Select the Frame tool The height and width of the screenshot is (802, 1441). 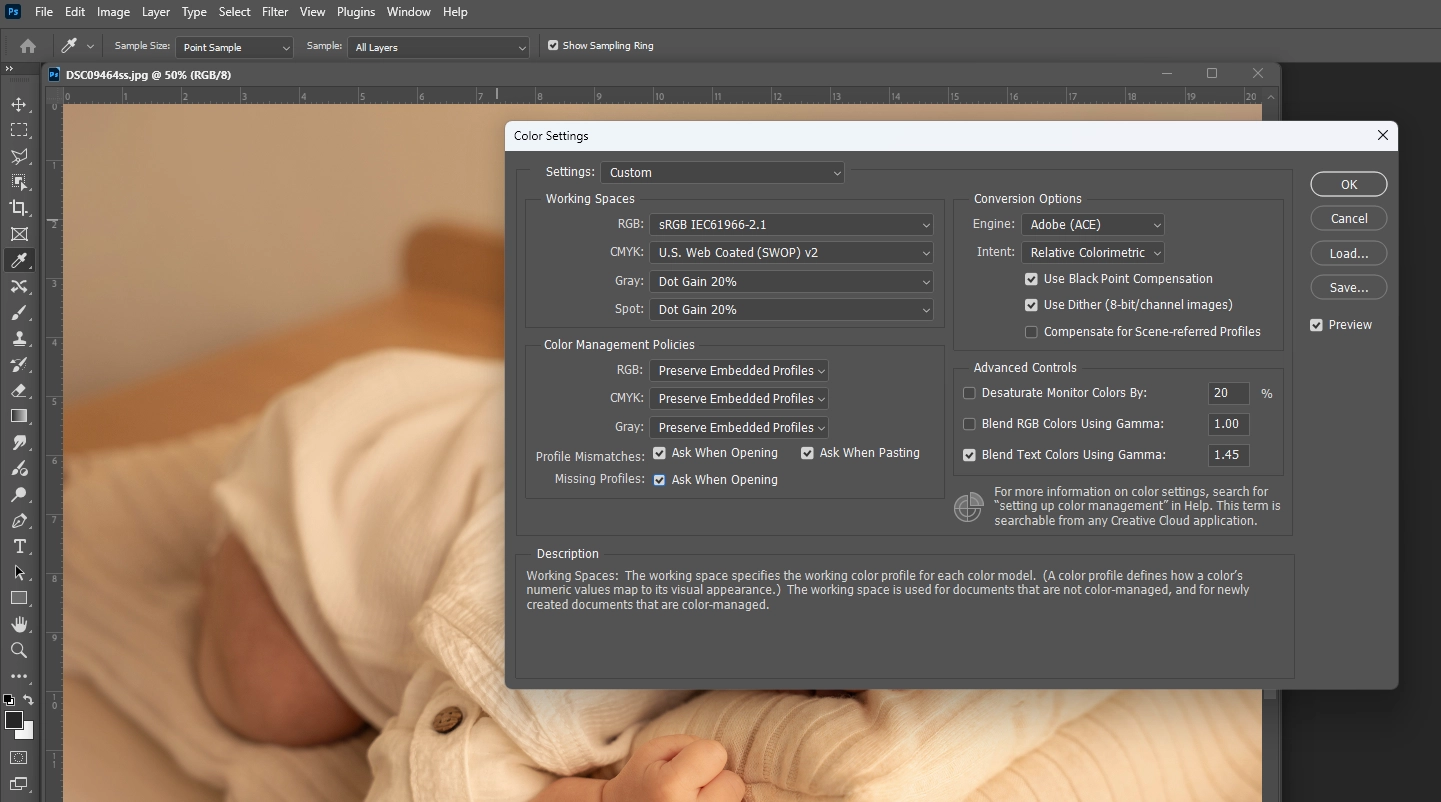pos(19,234)
